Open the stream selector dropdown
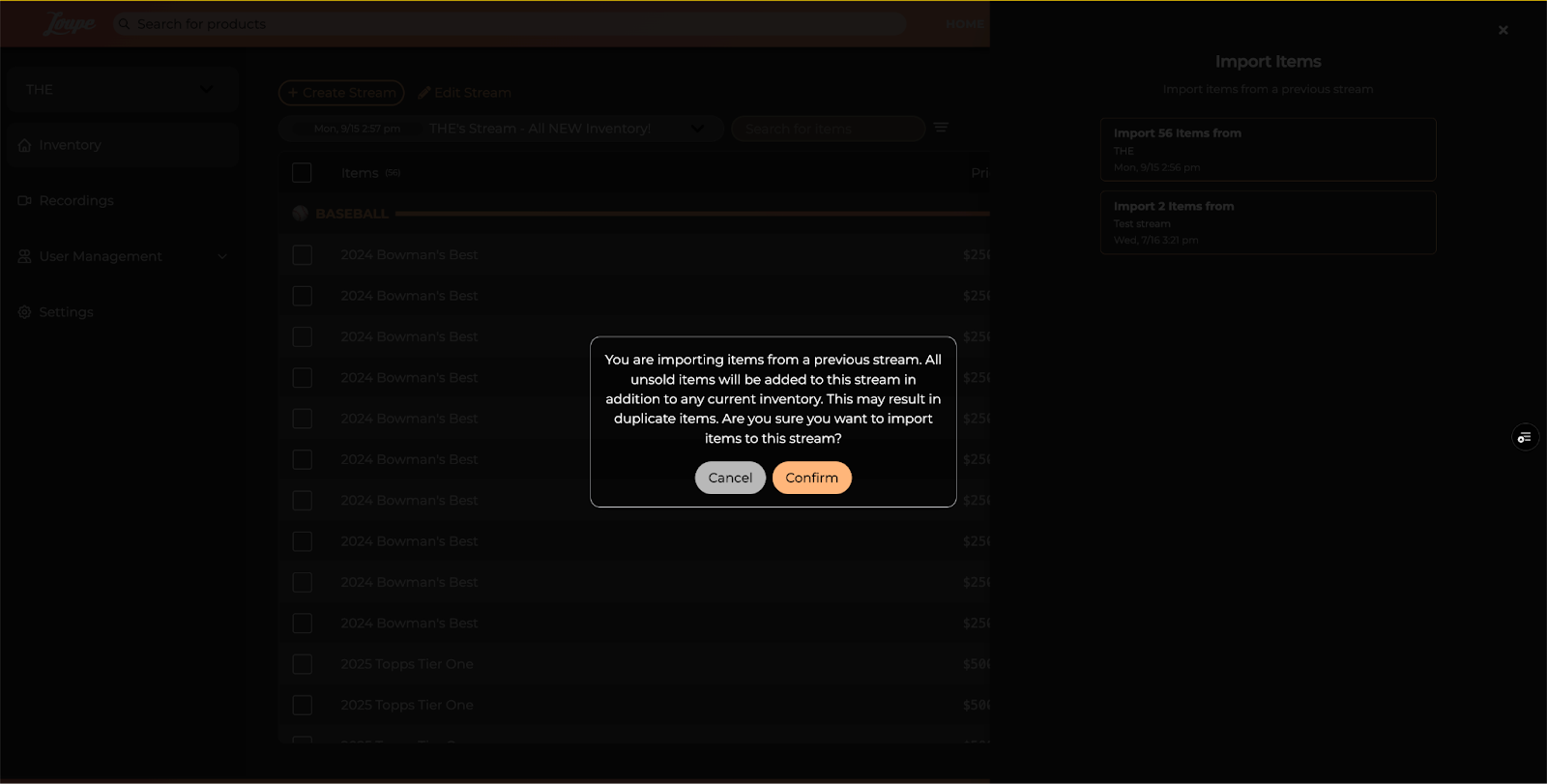The image size is (1547, 784). (696, 129)
